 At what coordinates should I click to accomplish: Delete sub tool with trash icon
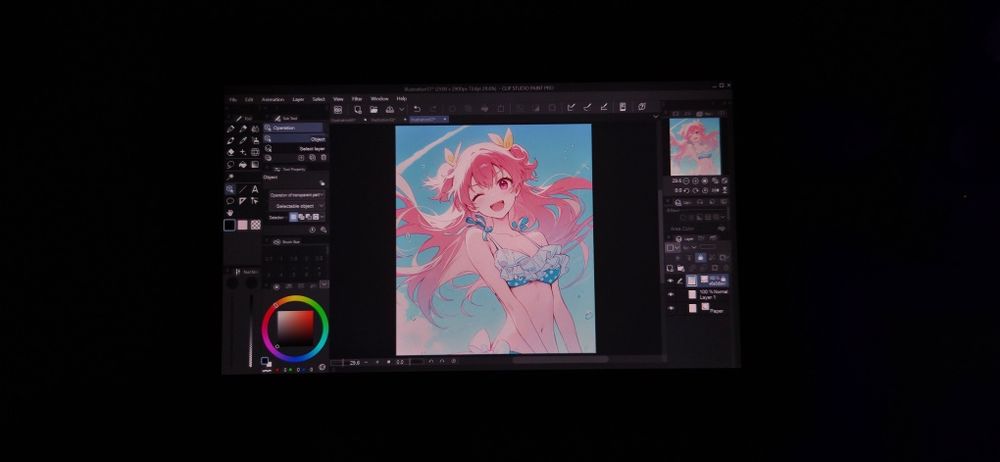(323, 157)
